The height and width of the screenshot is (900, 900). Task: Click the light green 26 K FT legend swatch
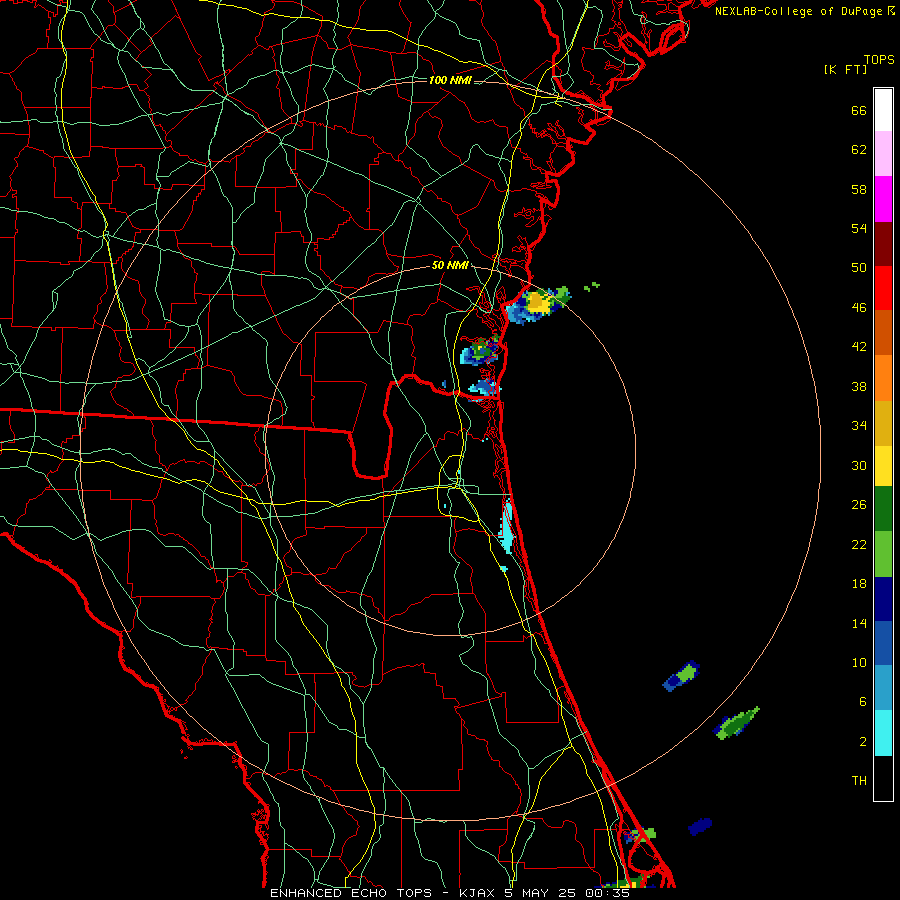click(x=883, y=554)
